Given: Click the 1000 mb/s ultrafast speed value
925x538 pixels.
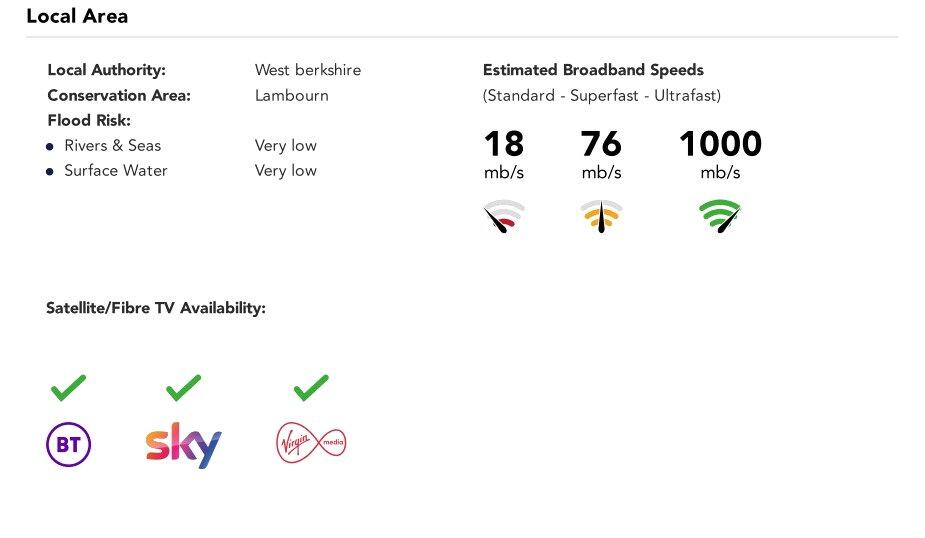Looking at the screenshot, I should (x=720, y=145).
